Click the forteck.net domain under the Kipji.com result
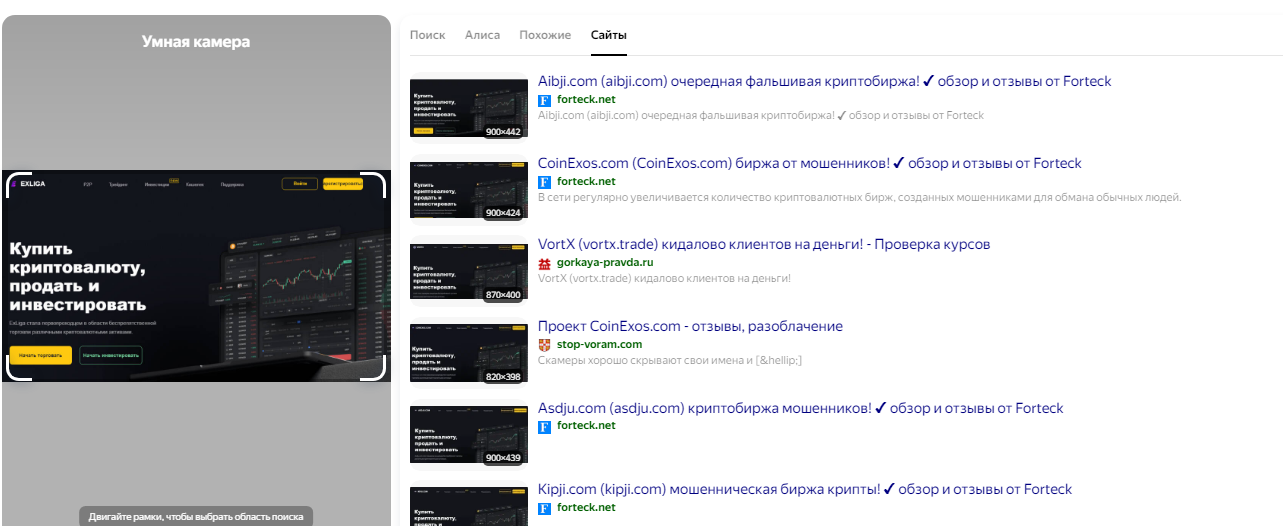Viewport: 1283px width, 526px height. click(586, 508)
